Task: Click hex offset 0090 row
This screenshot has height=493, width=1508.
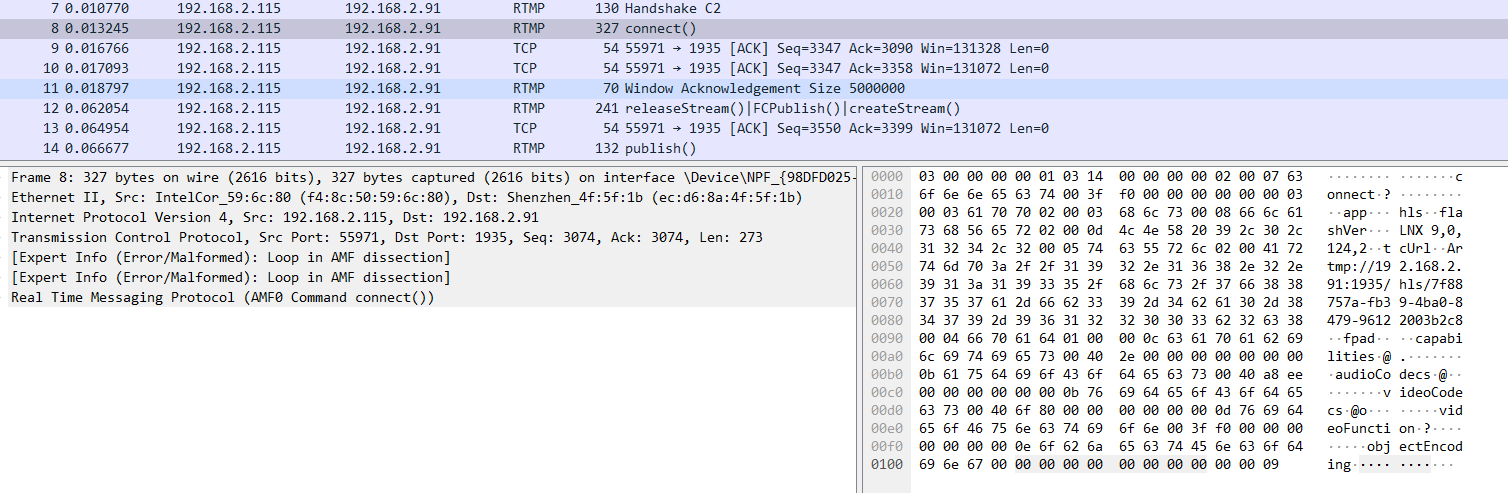Action: [886, 339]
